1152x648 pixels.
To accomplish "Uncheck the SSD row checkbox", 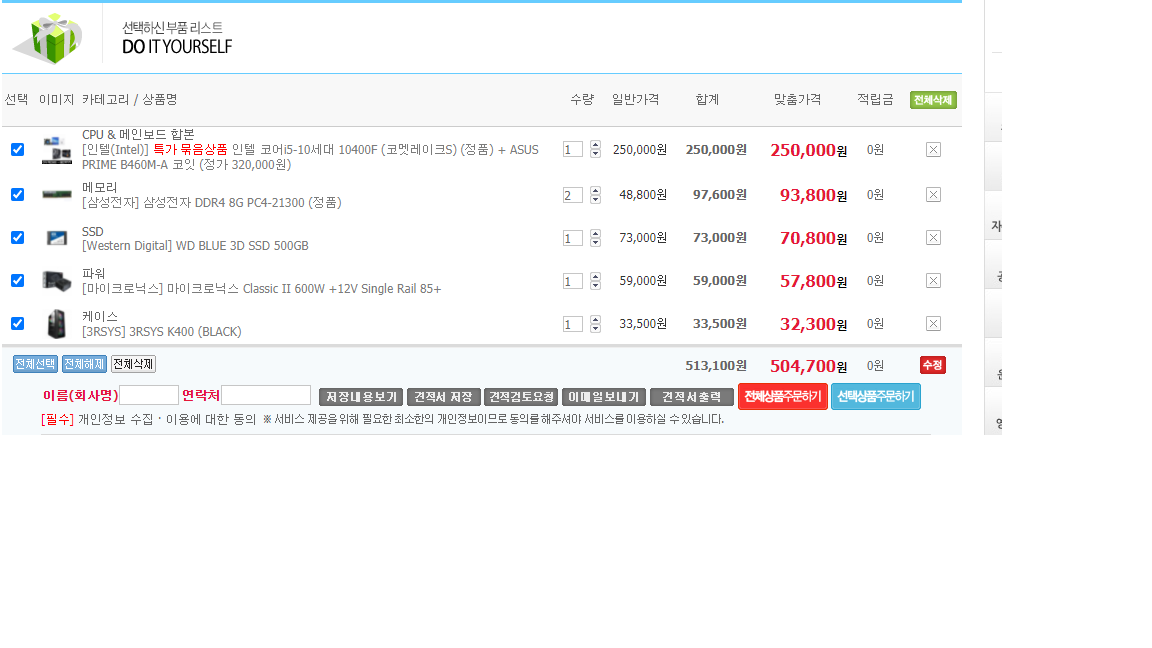I will pos(18,238).
